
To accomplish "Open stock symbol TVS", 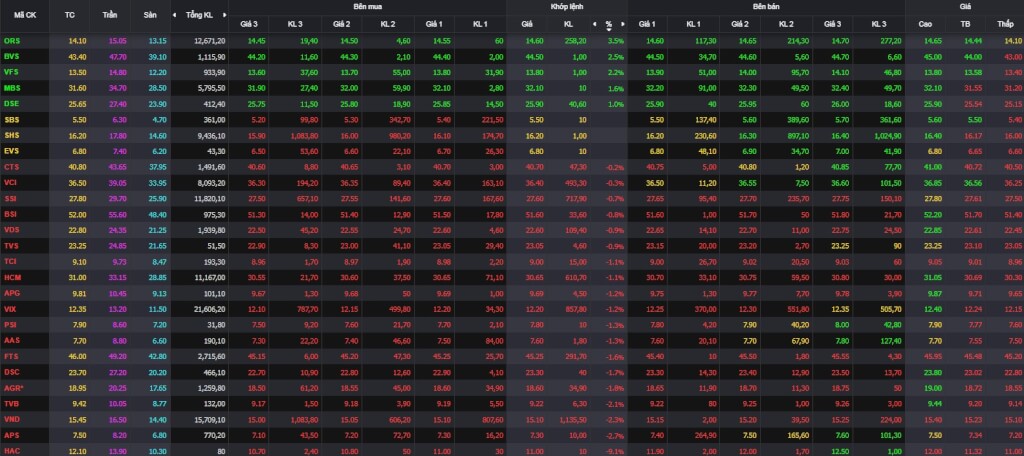I will 12,246.
